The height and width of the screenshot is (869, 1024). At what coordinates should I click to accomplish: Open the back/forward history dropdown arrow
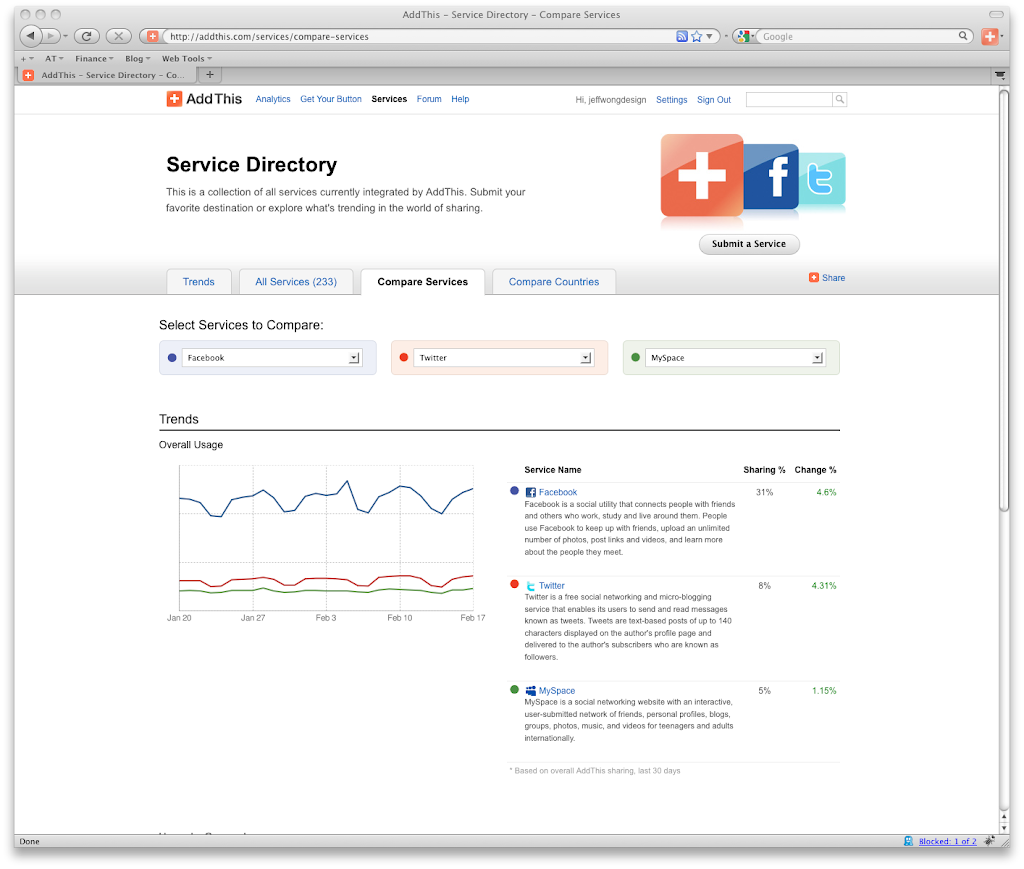[x=65, y=37]
